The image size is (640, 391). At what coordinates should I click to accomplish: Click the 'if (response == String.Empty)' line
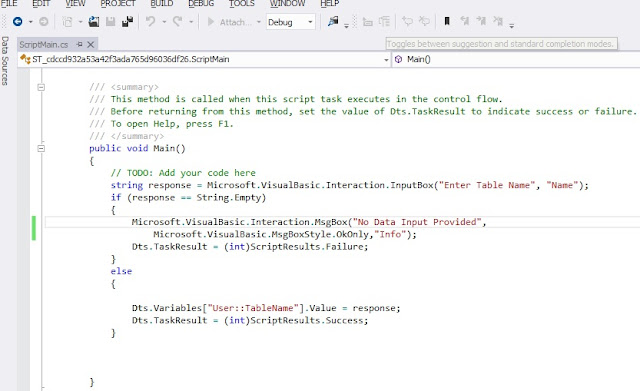pos(188,198)
